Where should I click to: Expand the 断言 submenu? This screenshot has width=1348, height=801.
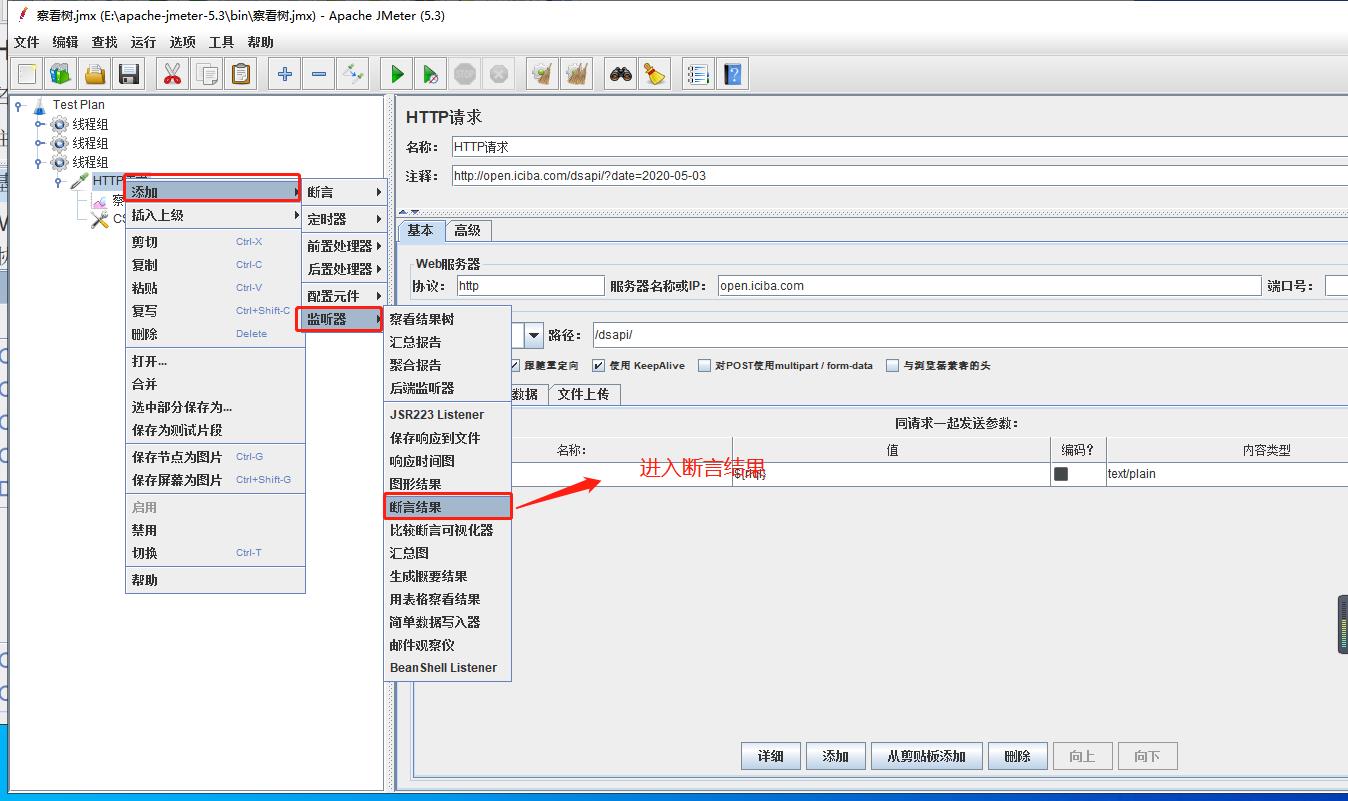344,192
